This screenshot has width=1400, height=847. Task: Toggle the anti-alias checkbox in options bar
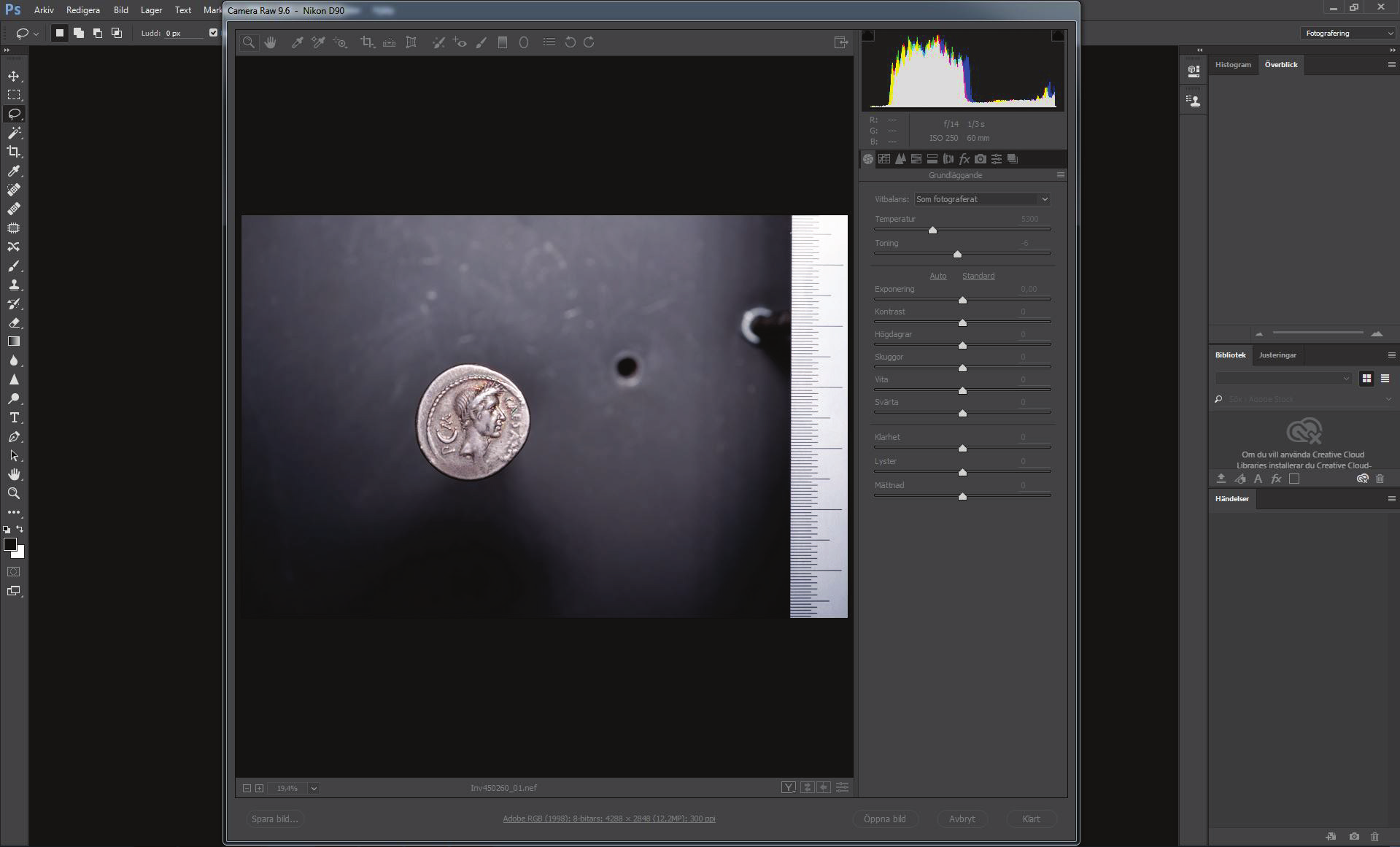(x=213, y=33)
